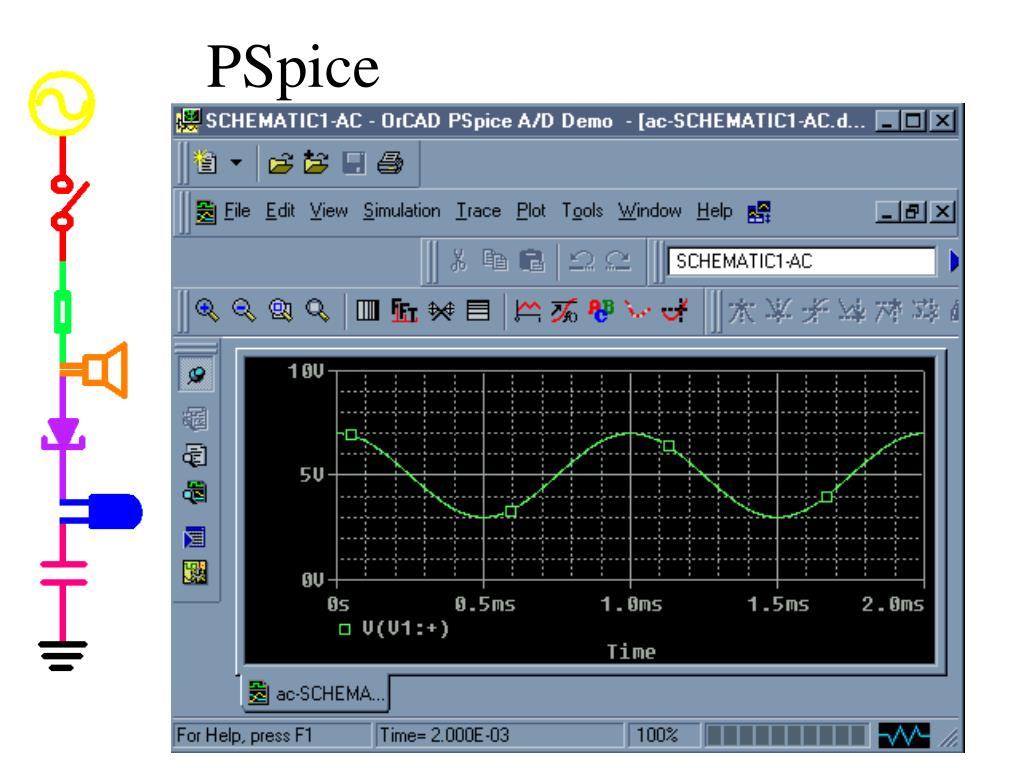1024x768 pixels.
Task: Click the second icon in the left sidebar
Action: point(195,418)
